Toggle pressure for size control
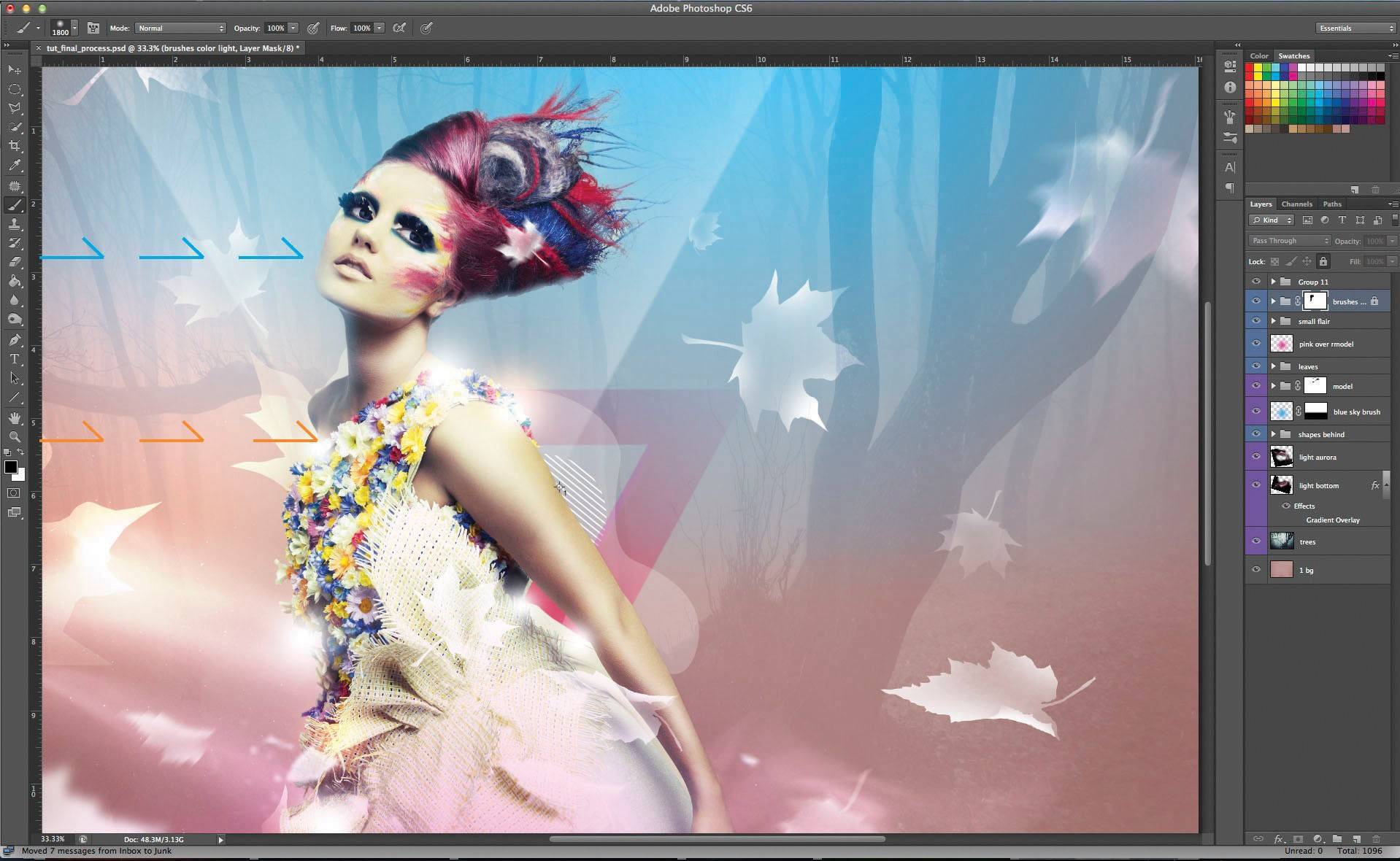The image size is (1400, 861). pyautogui.click(x=426, y=28)
